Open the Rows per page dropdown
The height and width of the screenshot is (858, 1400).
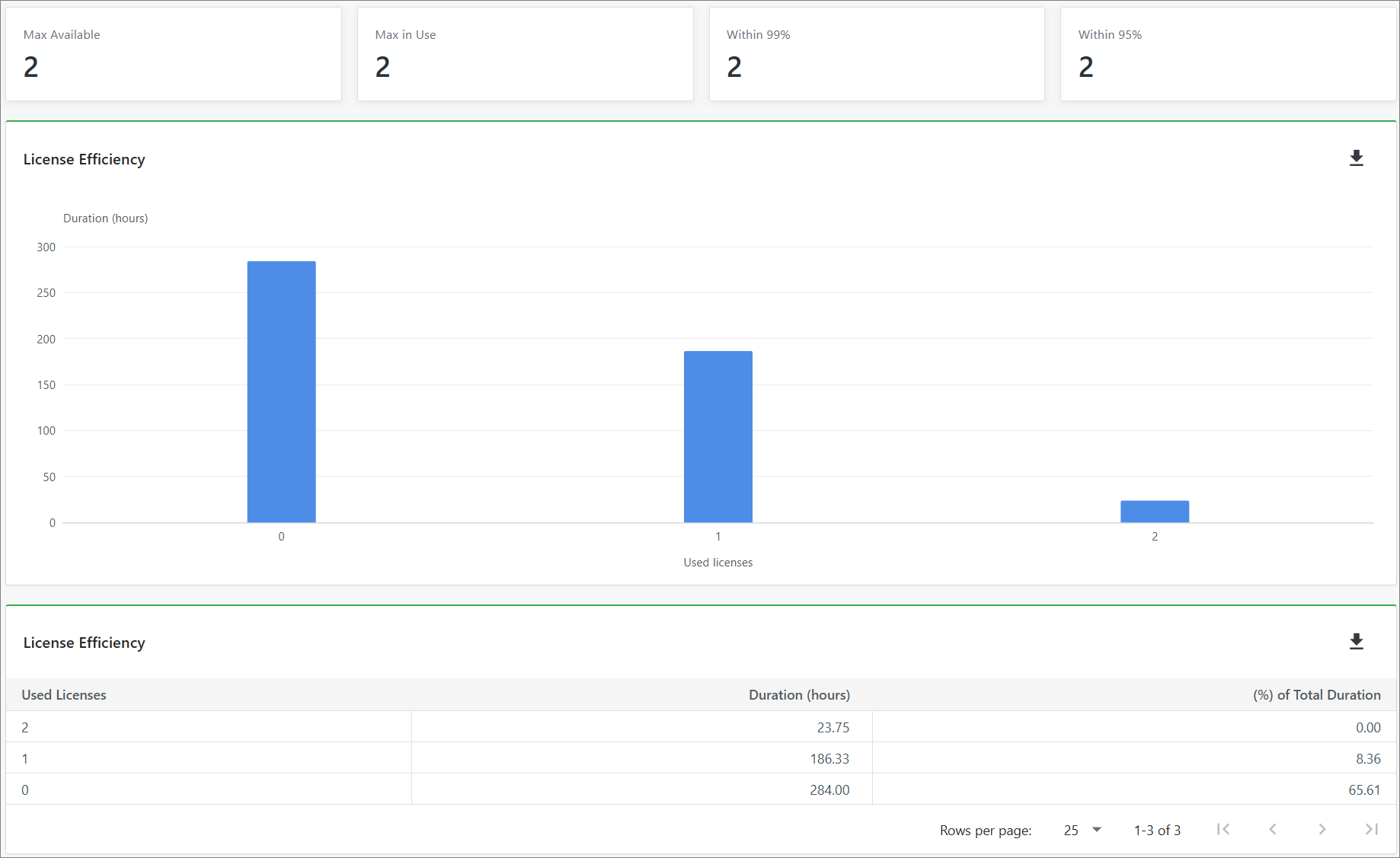click(x=1082, y=830)
